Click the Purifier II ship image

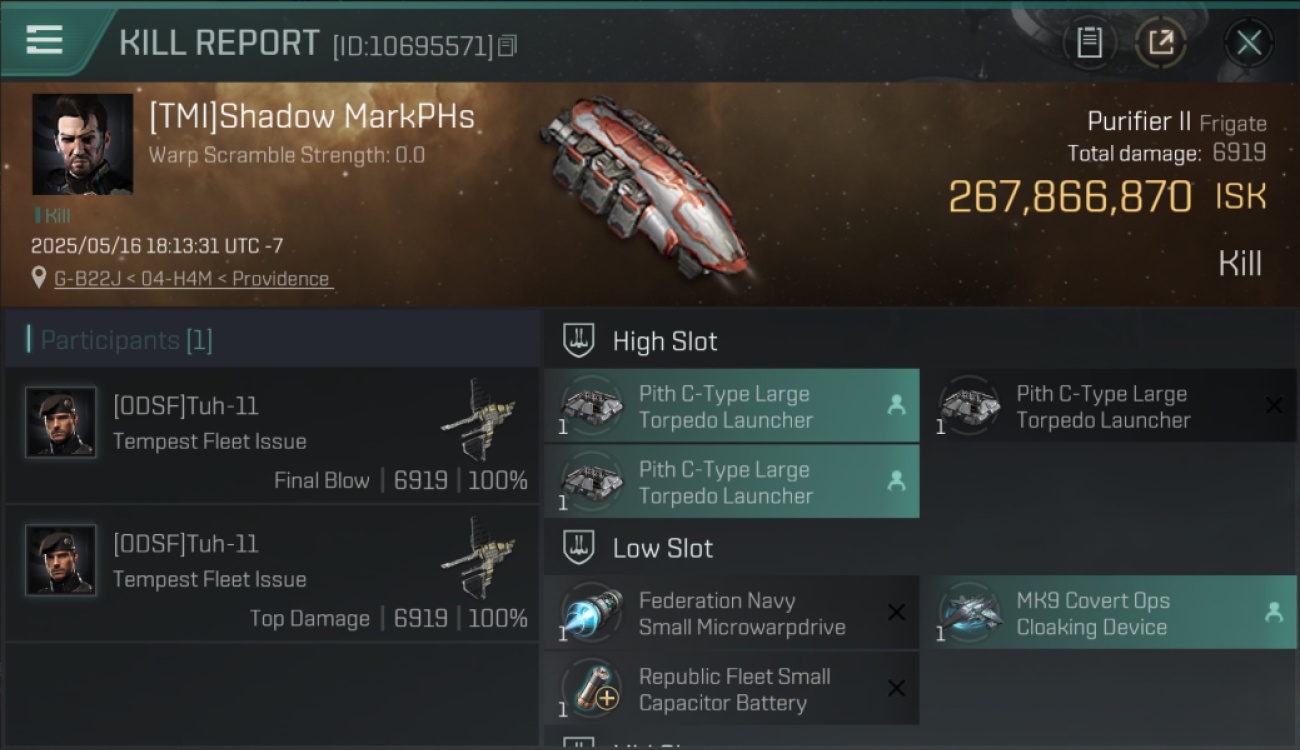(643, 186)
